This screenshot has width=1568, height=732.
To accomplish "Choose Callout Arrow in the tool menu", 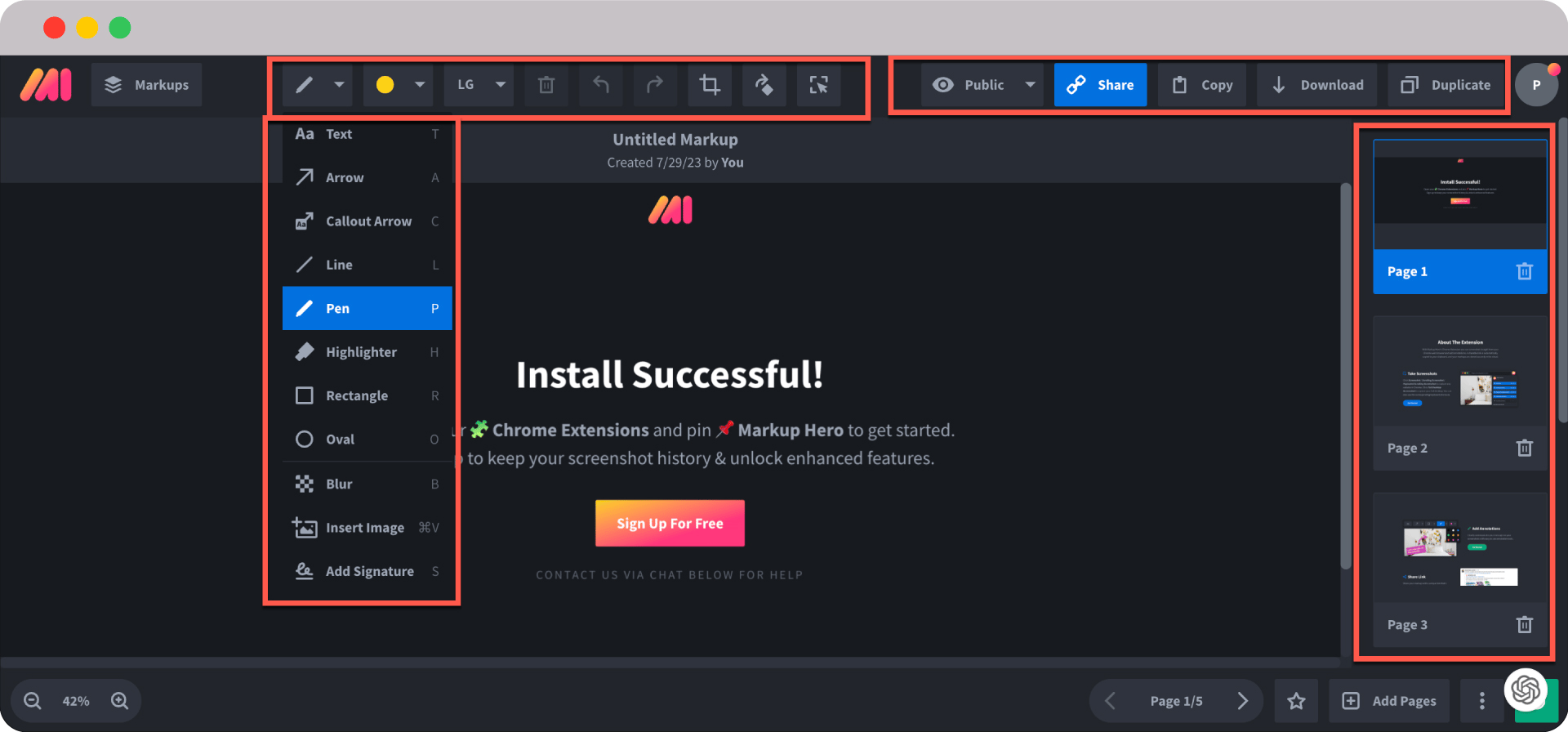I will click(x=367, y=221).
